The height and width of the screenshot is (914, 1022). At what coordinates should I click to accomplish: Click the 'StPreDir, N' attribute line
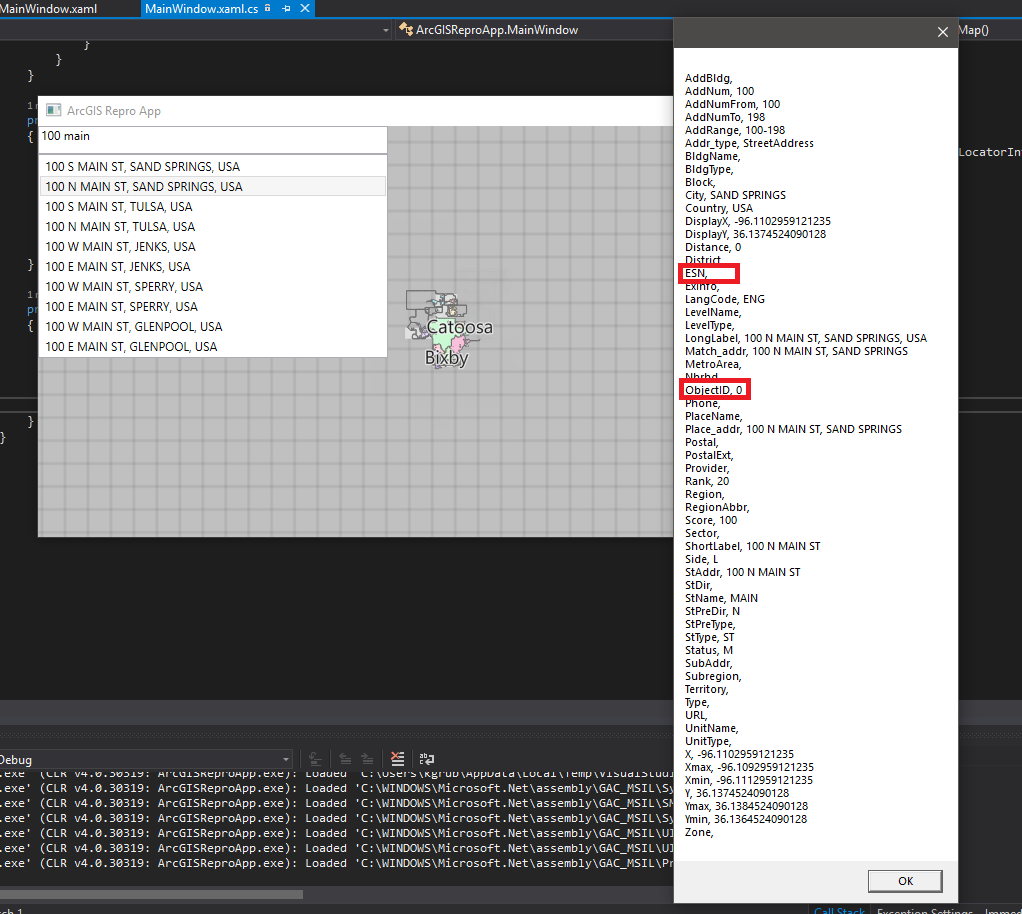[x=712, y=612]
